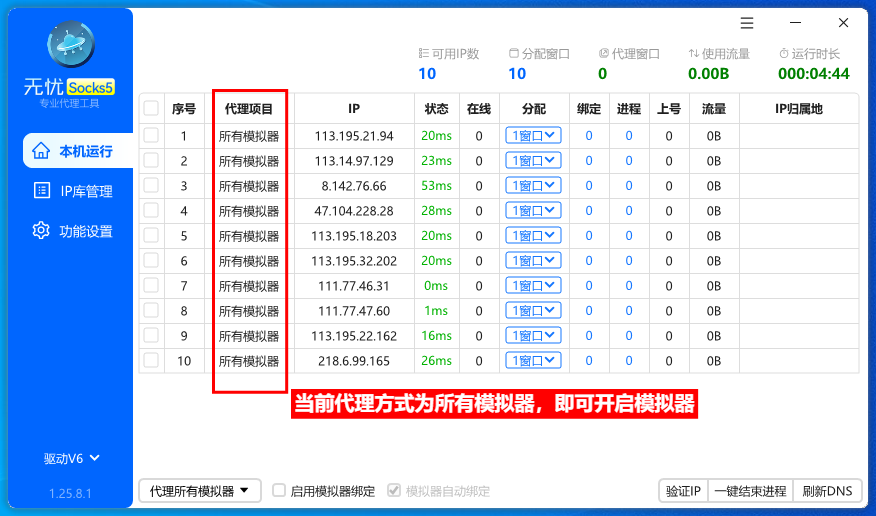Screen dimensions: 876x516
Task: Click the IP归属地 column header
Action: [x=799, y=109]
